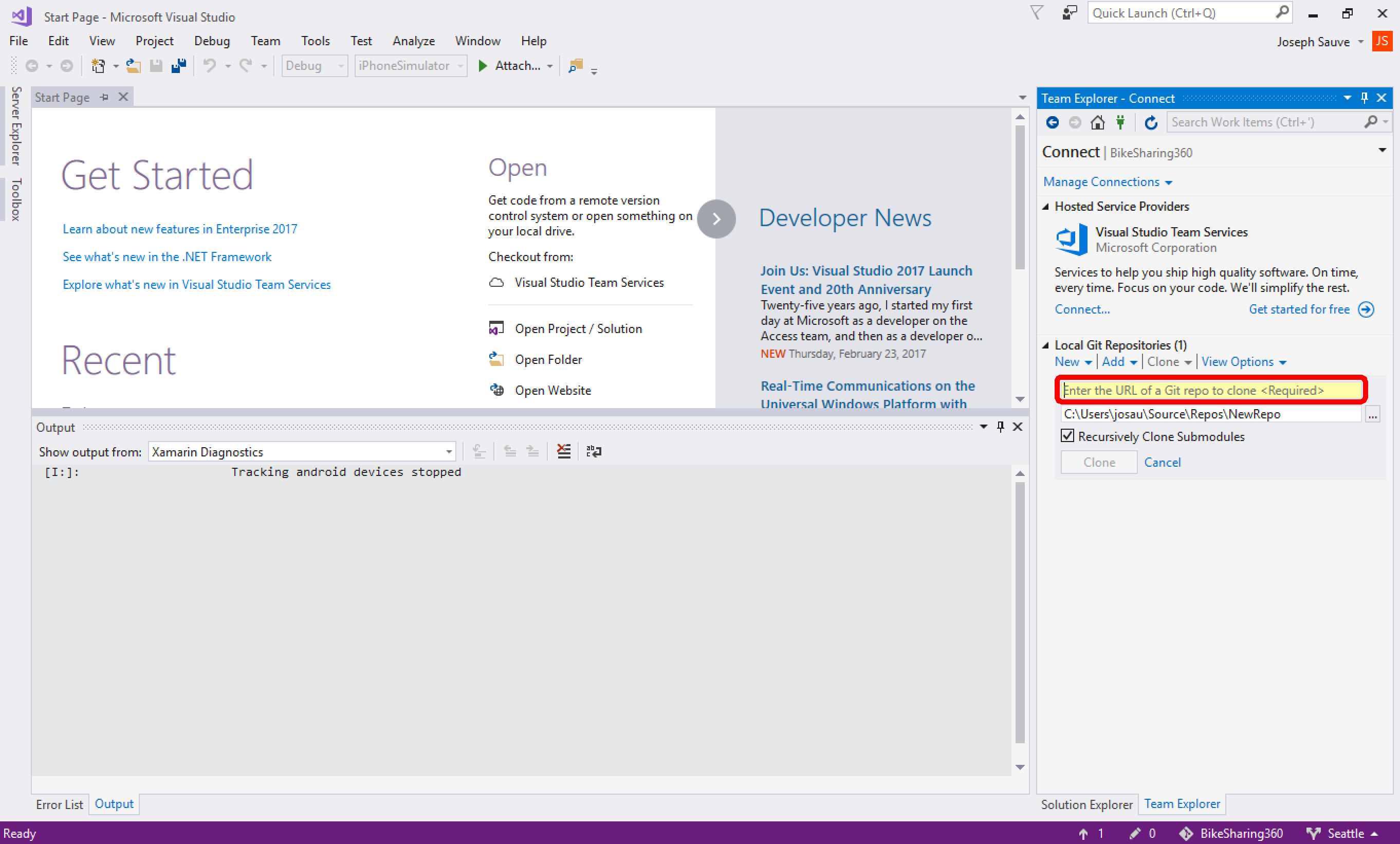Open the Add repository dropdown

click(1119, 362)
